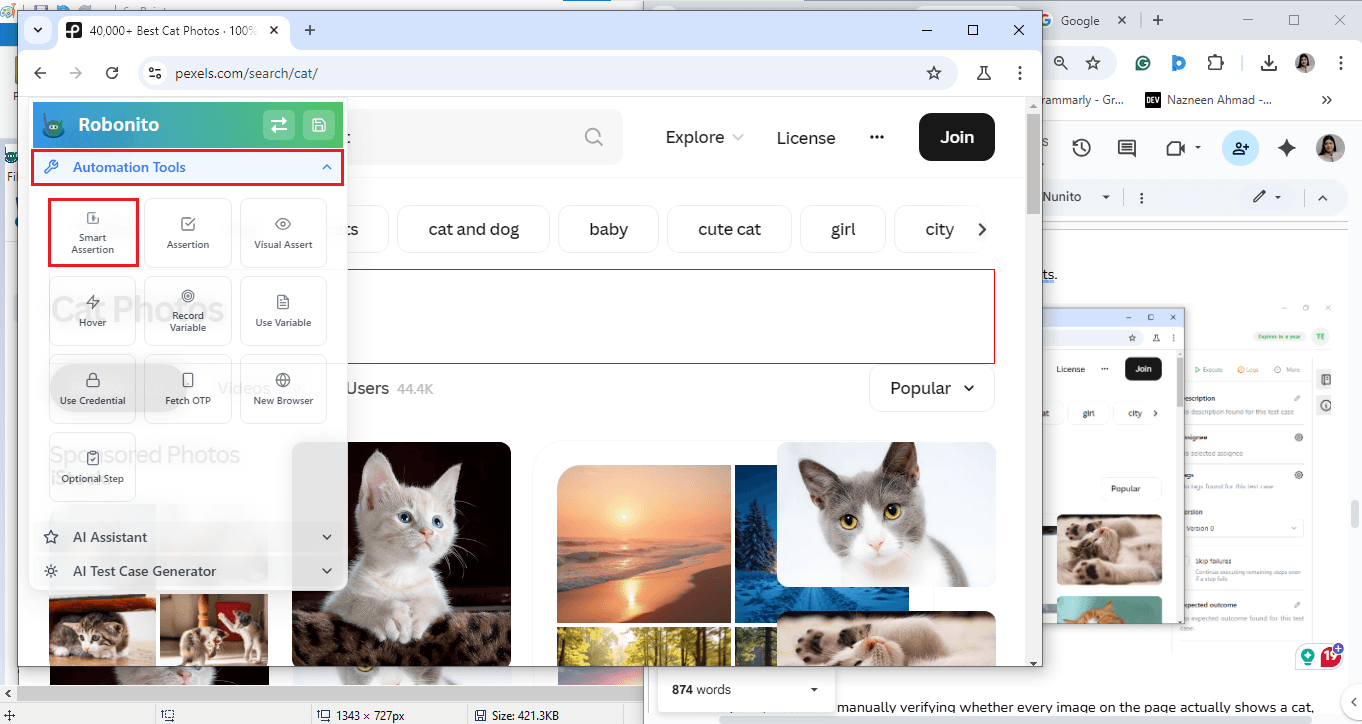Open the 874 words count dropdown
Image resolution: width=1362 pixels, height=724 pixels.
coord(746,689)
